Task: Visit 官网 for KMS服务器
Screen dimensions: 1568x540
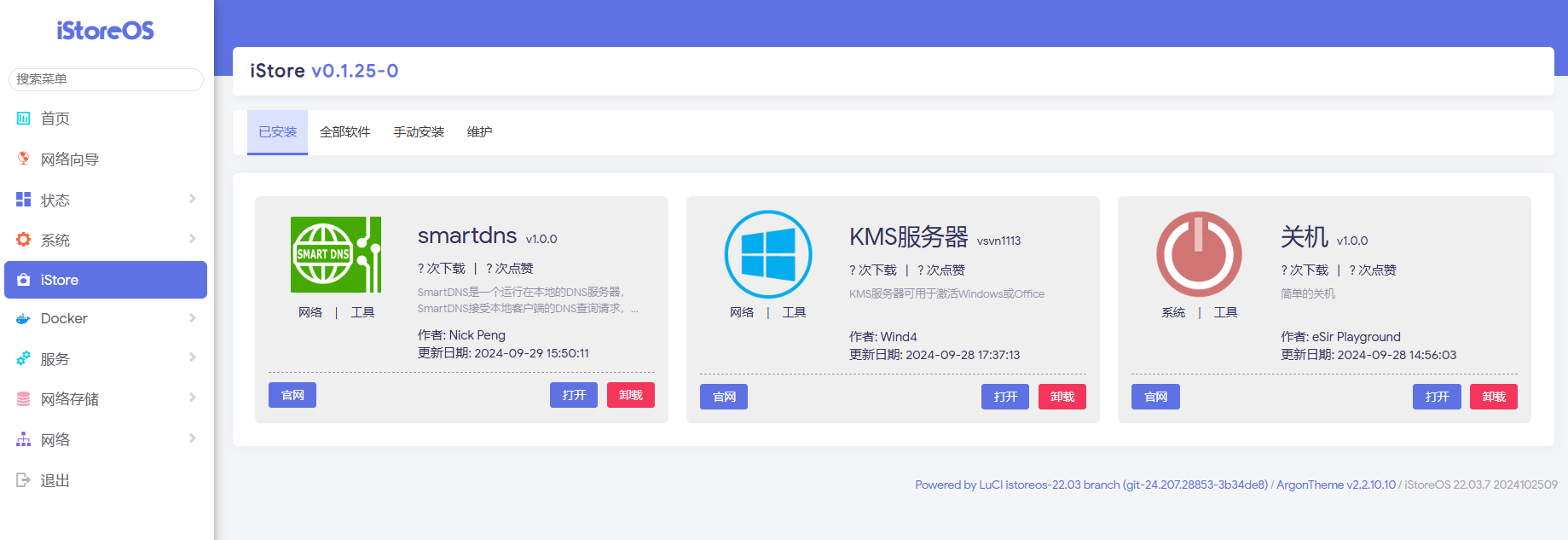Action: coord(724,397)
